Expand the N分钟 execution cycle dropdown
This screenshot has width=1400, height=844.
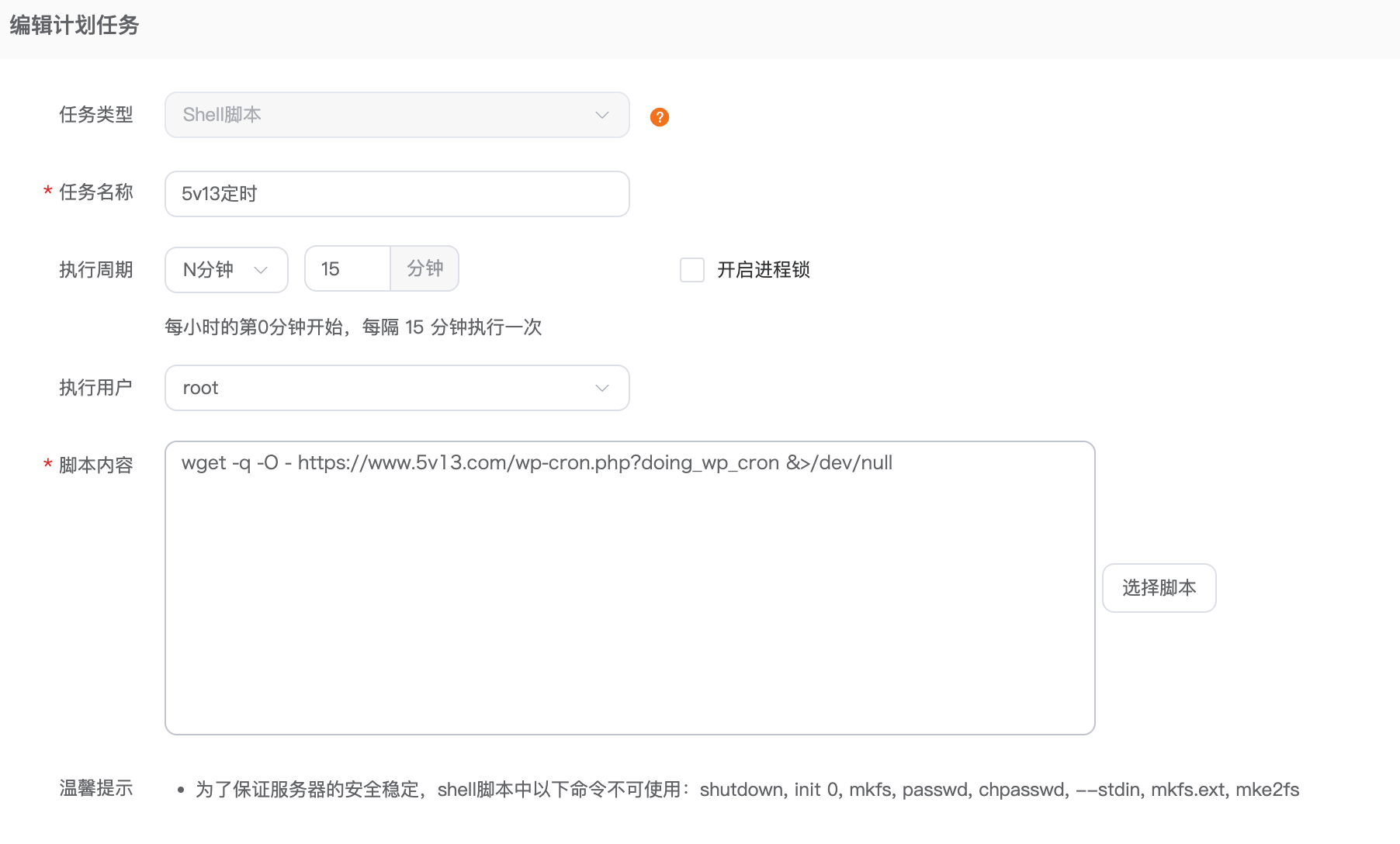225,270
